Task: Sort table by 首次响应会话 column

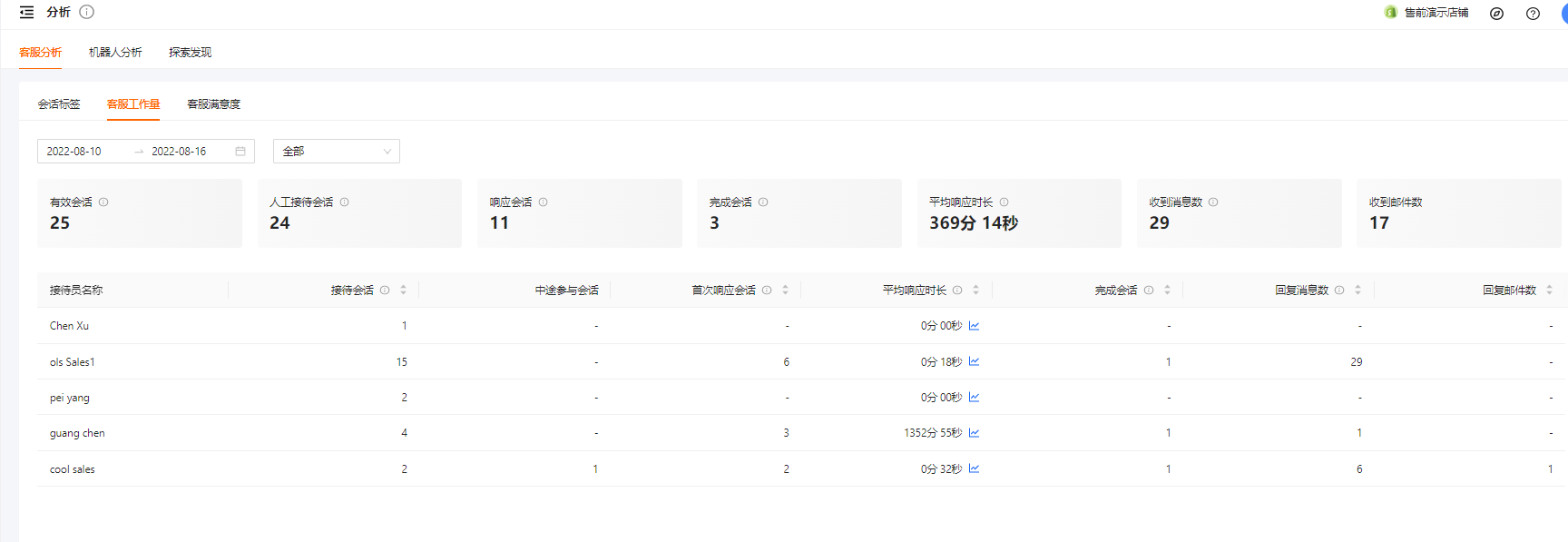Action: [x=786, y=291]
